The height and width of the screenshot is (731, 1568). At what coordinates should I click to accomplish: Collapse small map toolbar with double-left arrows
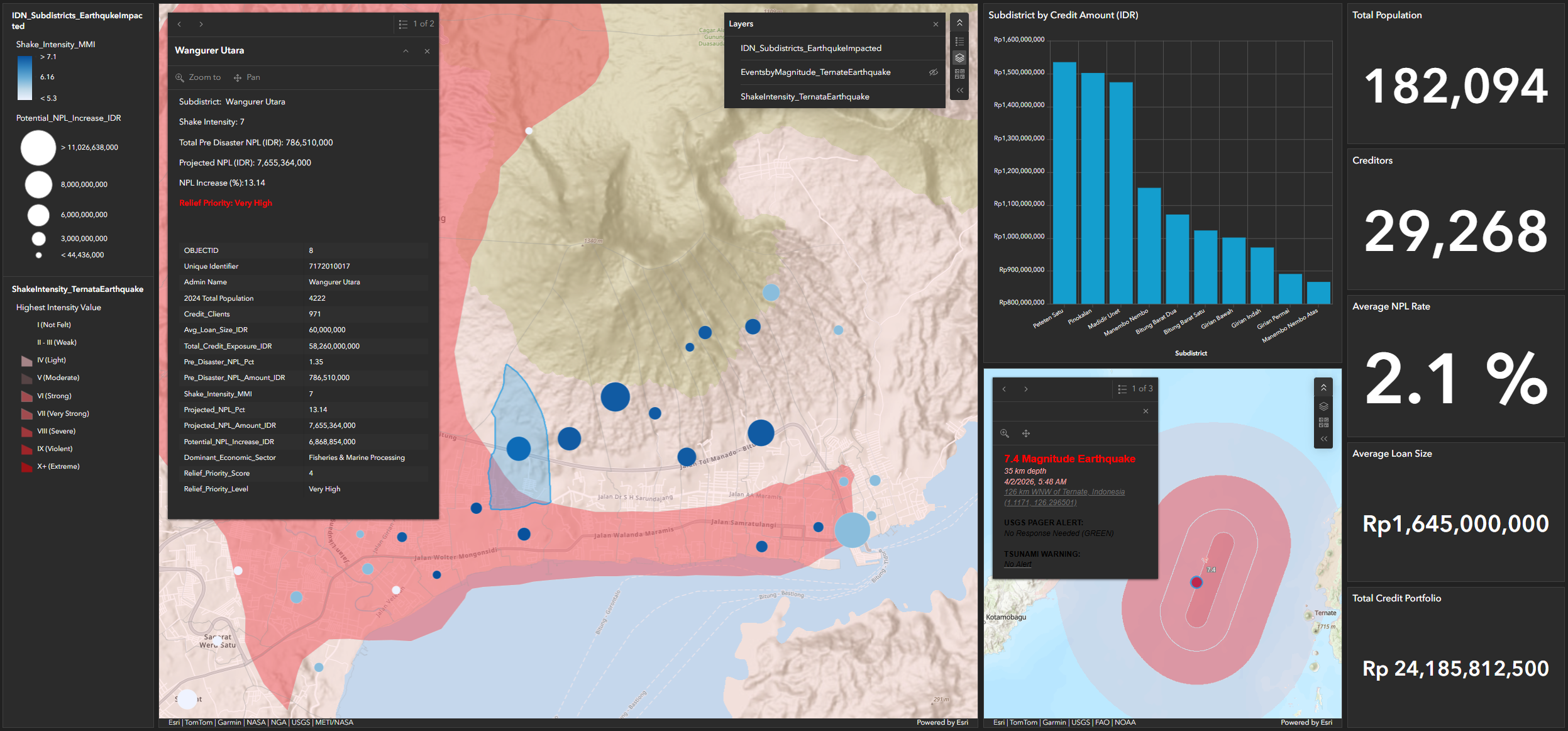1323,439
